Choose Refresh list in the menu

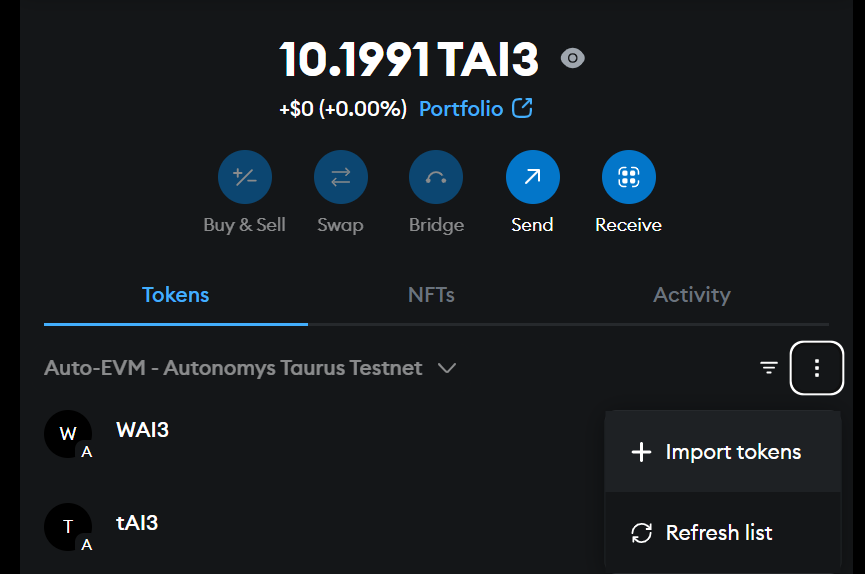[723, 533]
